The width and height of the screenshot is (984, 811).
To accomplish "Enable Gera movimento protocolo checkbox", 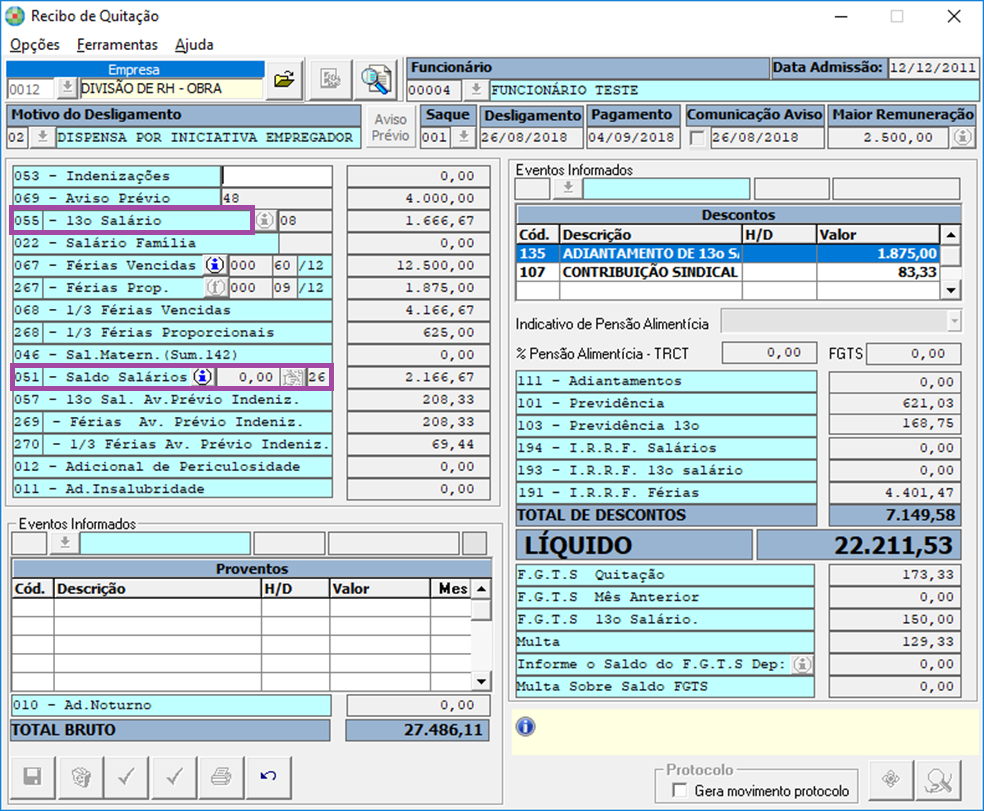I will click(x=679, y=790).
